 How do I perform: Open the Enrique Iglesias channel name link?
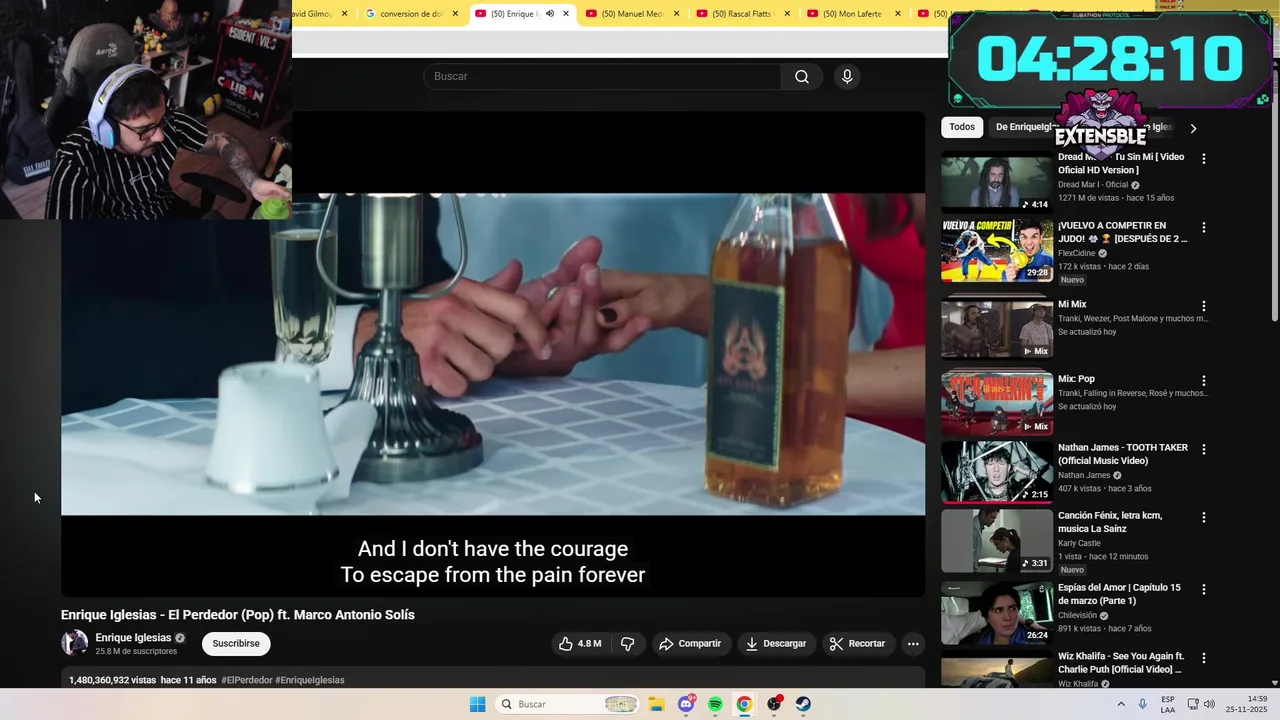click(133, 638)
